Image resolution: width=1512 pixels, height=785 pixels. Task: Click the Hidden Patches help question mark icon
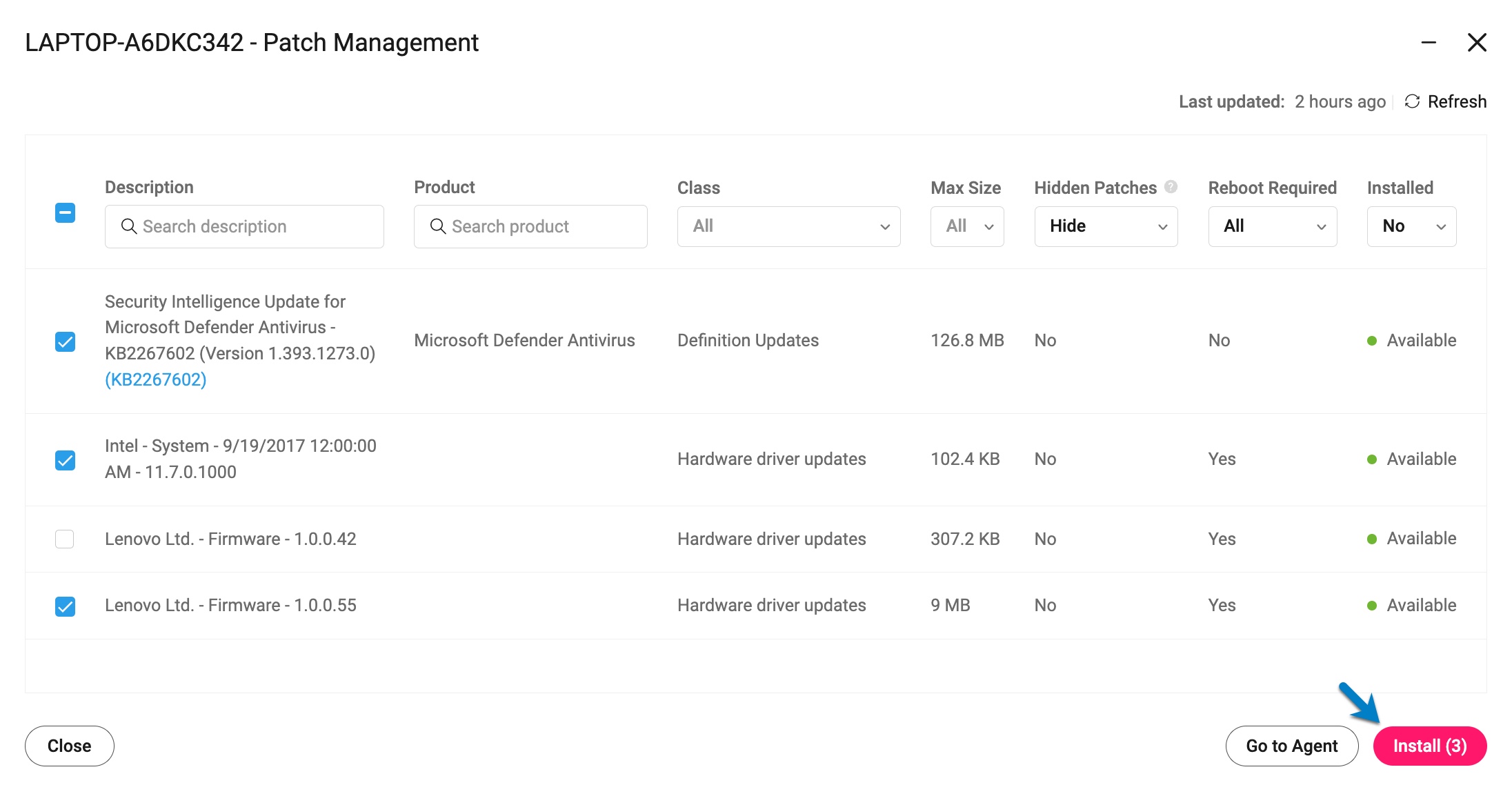[x=1171, y=186]
